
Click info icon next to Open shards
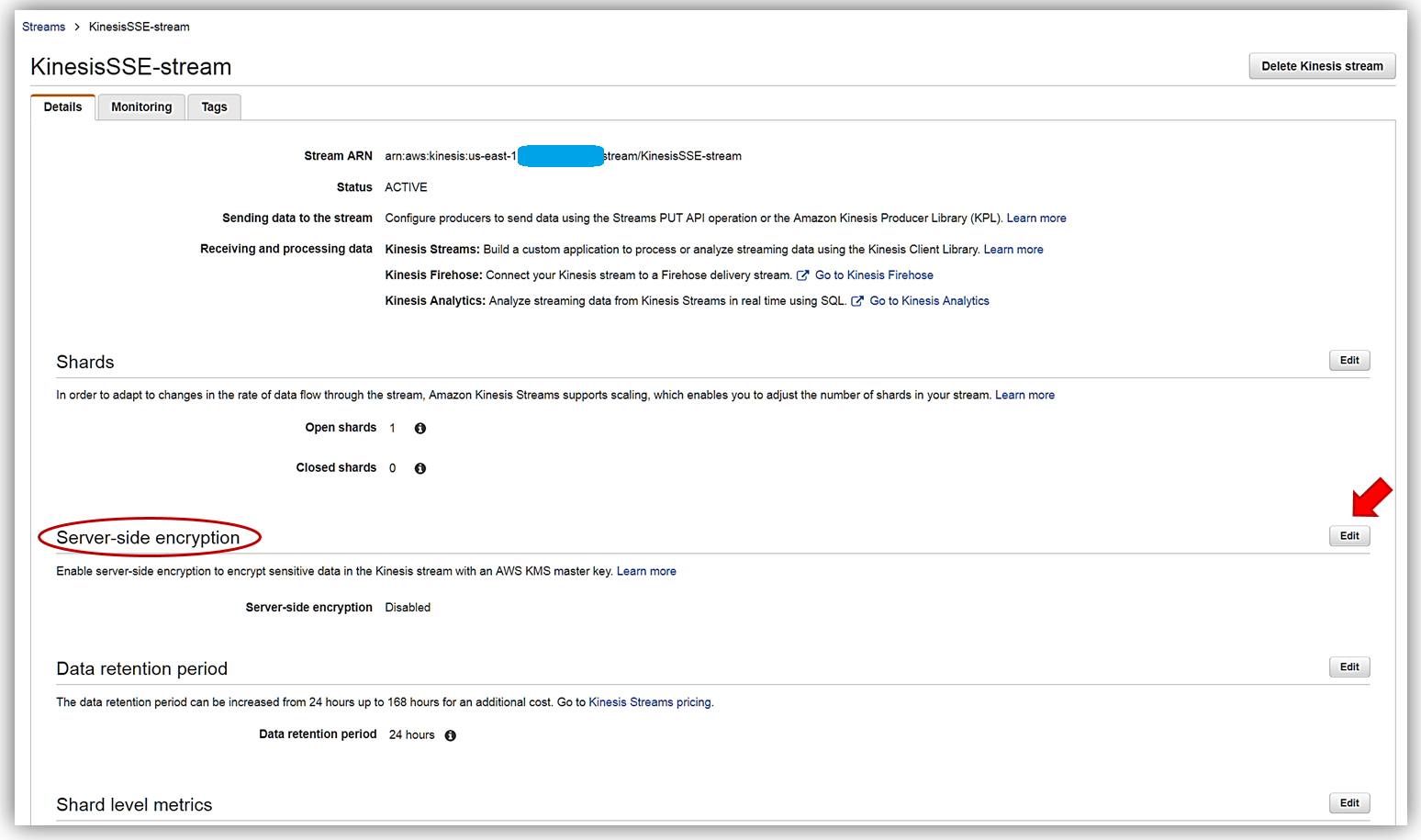(420, 429)
